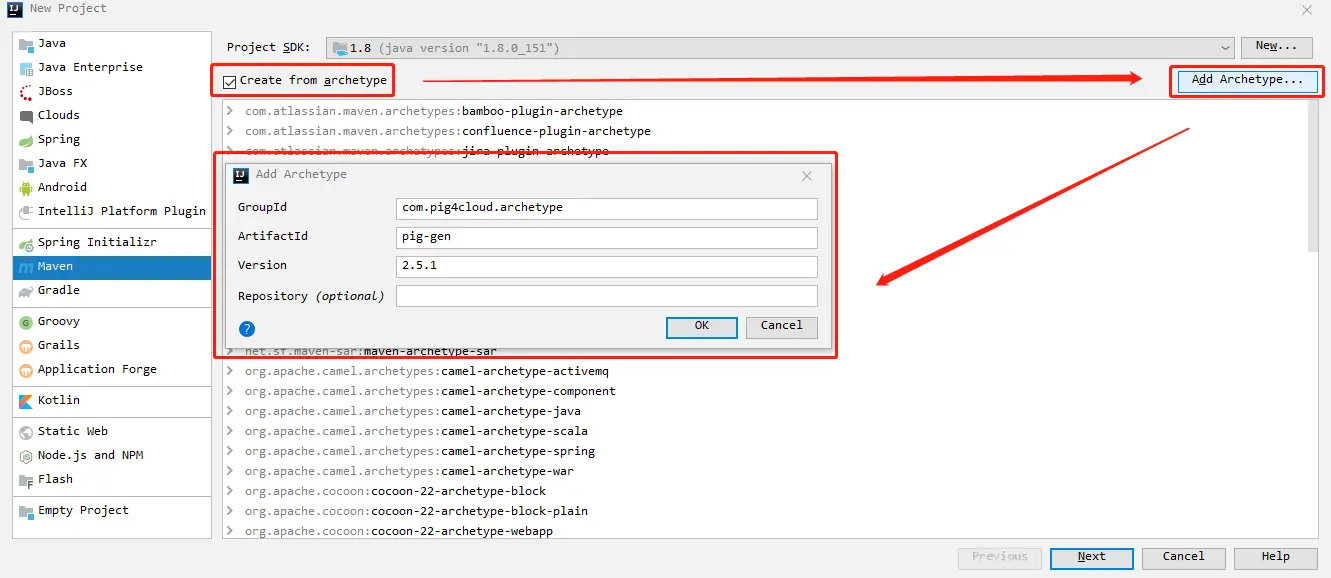This screenshot has width=1331, height=578.
Task: Focus the GroupId input field
Action: coord(607,208)
